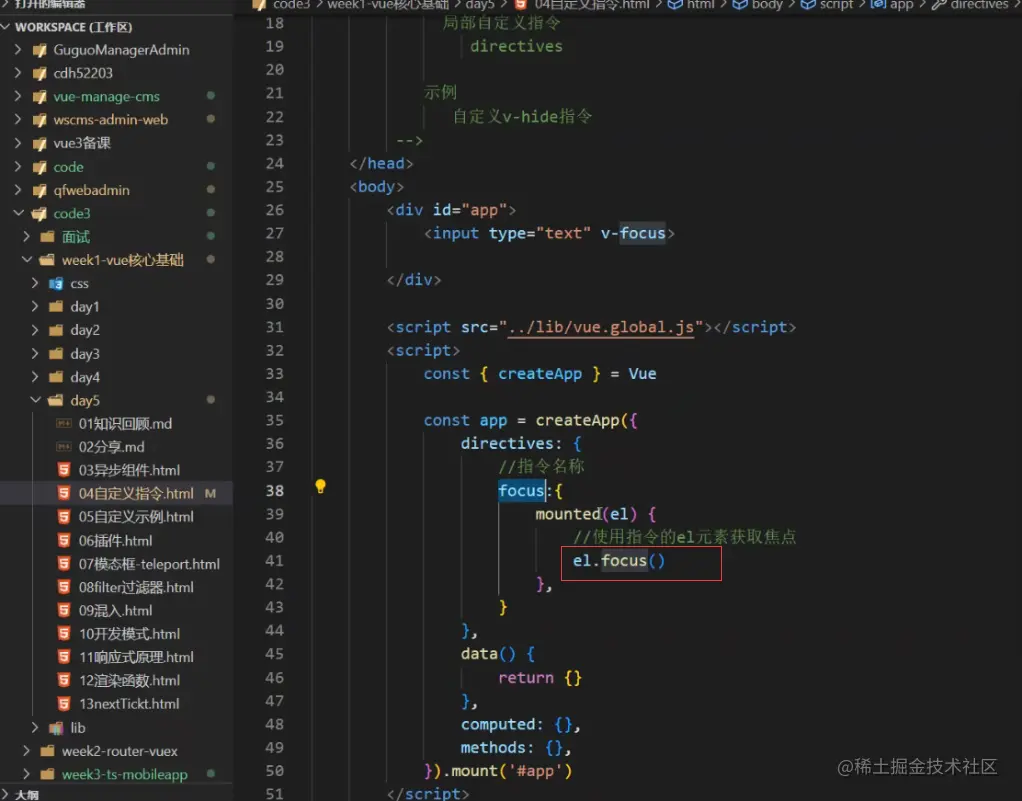The width and height of the screenshot is (1022, 801).
Task: Select the day2 folder row
Action: pos(116,330)
